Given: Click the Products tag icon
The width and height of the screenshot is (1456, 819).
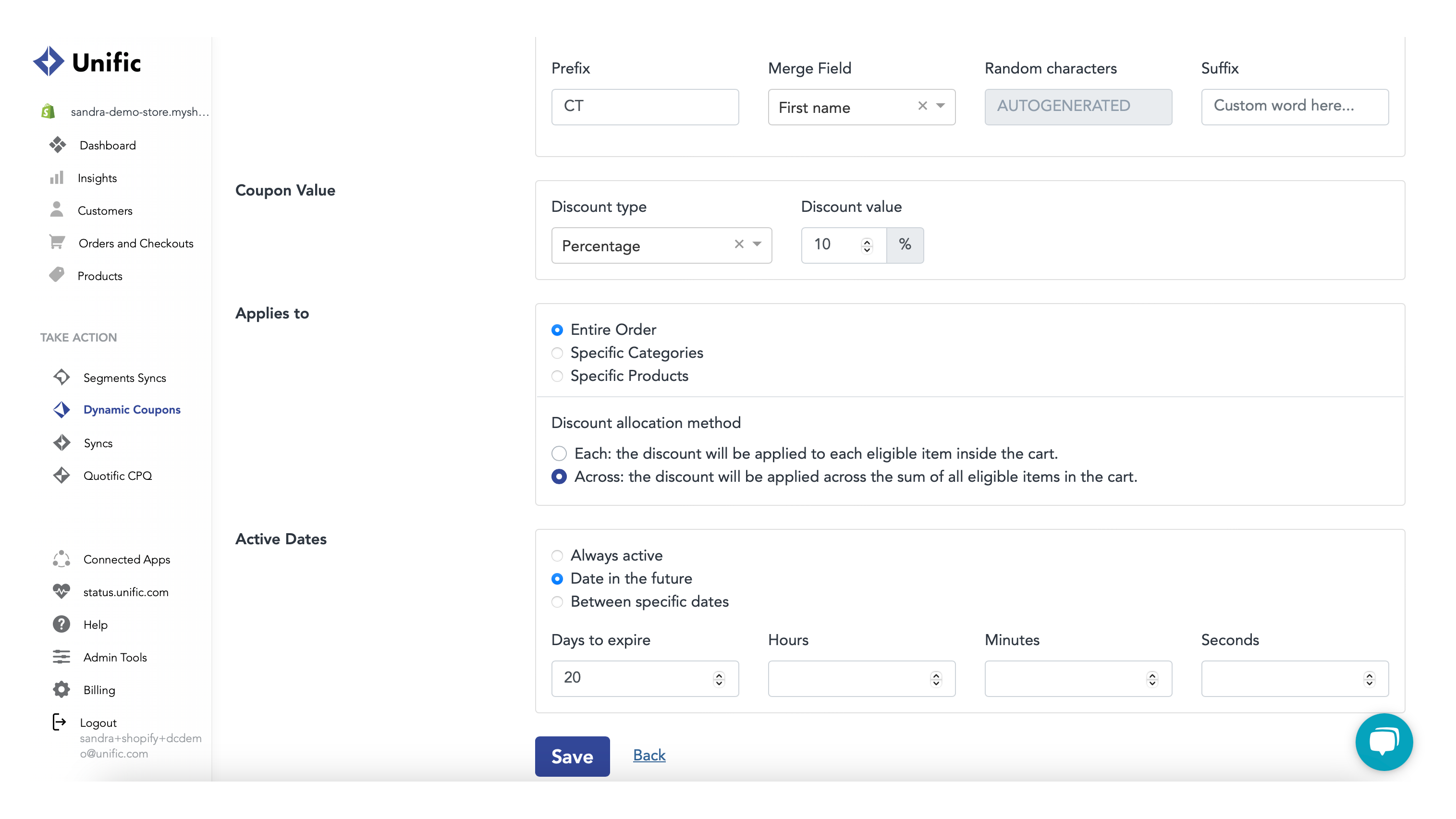Looking at the screenshot, I should 57,275.
